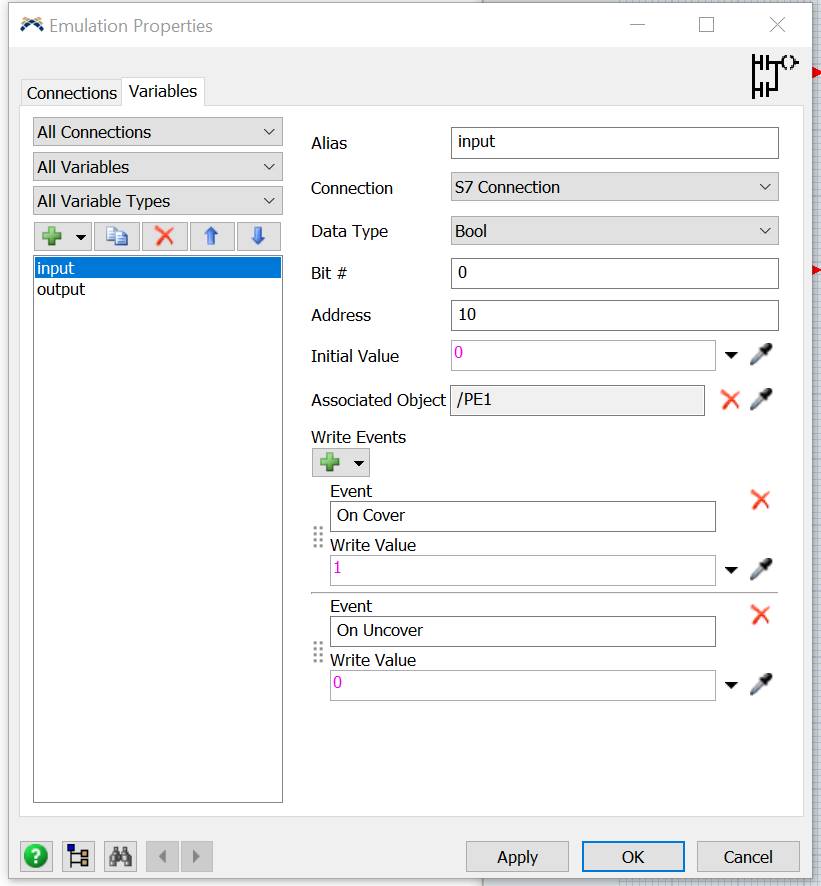Screen dimensions: 821x886
Task: Delete the selected variable with red X
Action: coord(164,236)
